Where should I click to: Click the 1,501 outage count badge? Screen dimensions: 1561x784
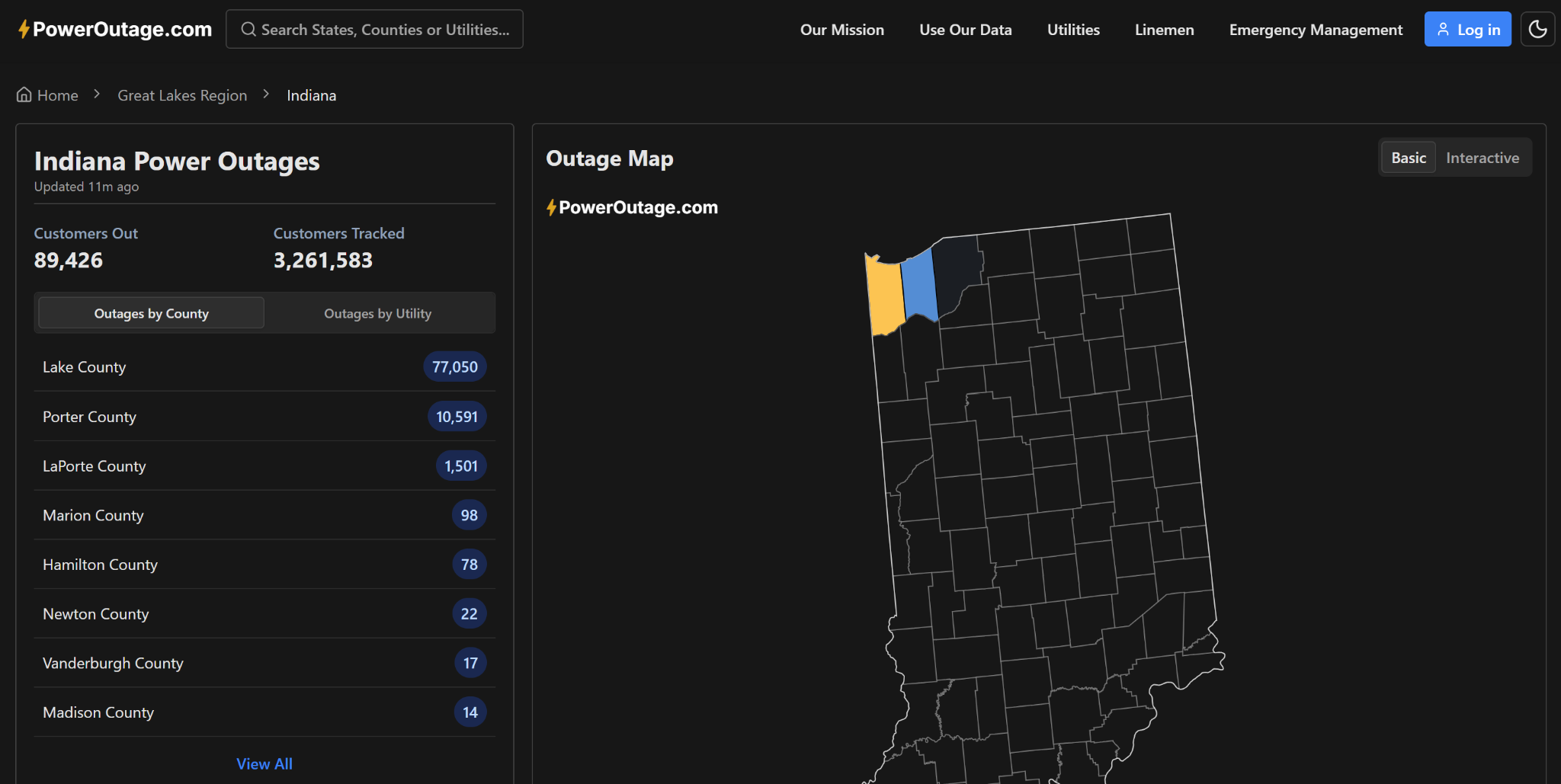click(461, 466)
